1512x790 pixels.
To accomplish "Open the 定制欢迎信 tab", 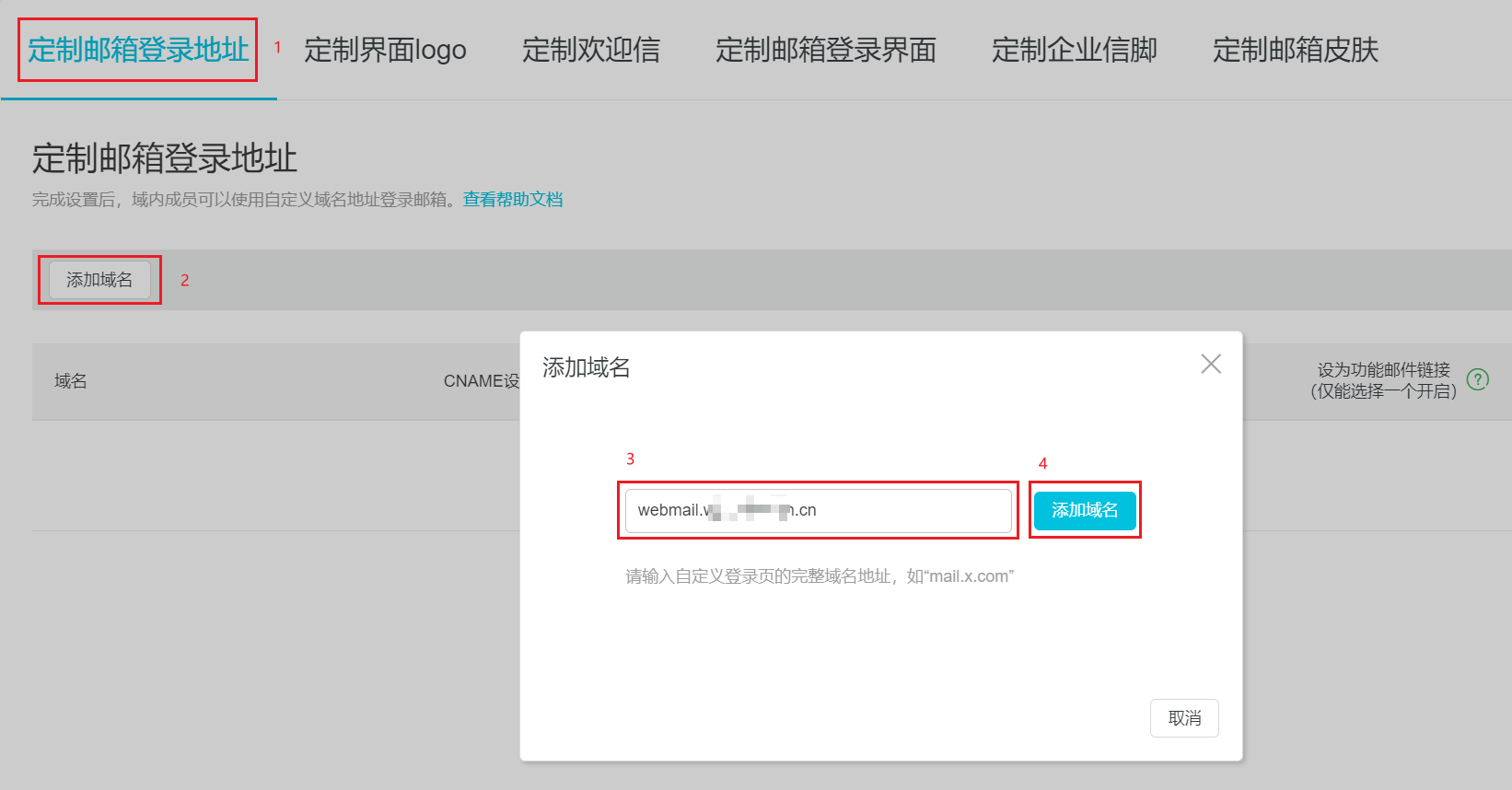I will point(590,50).
